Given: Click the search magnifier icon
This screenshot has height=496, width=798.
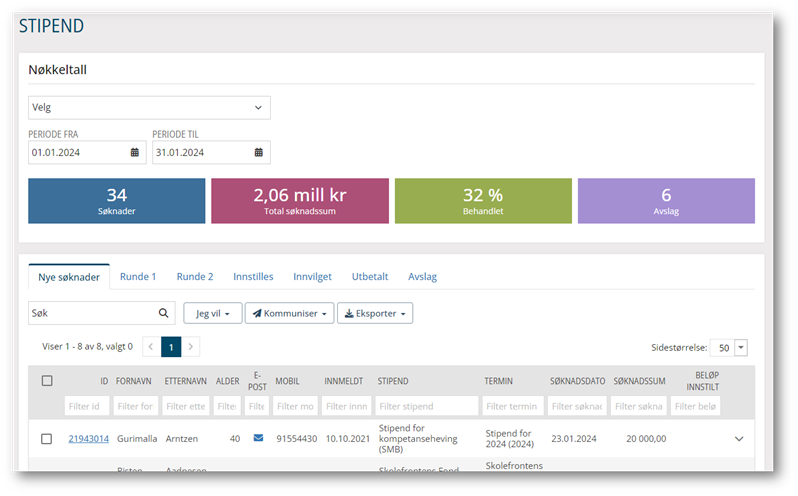Looking at the screenshot, I should coord(163,313).
